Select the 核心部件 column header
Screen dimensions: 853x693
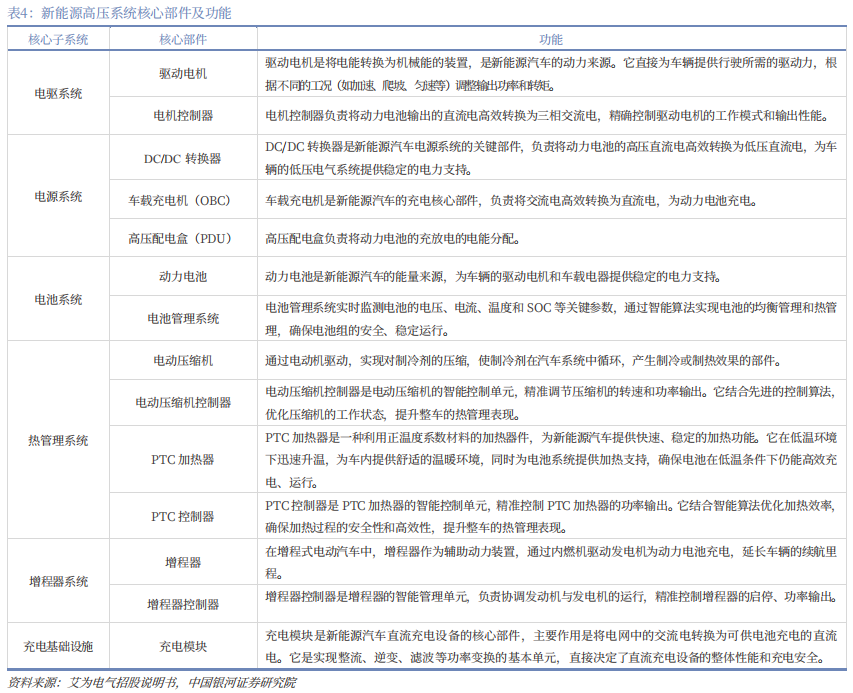[x=183, y=40]
